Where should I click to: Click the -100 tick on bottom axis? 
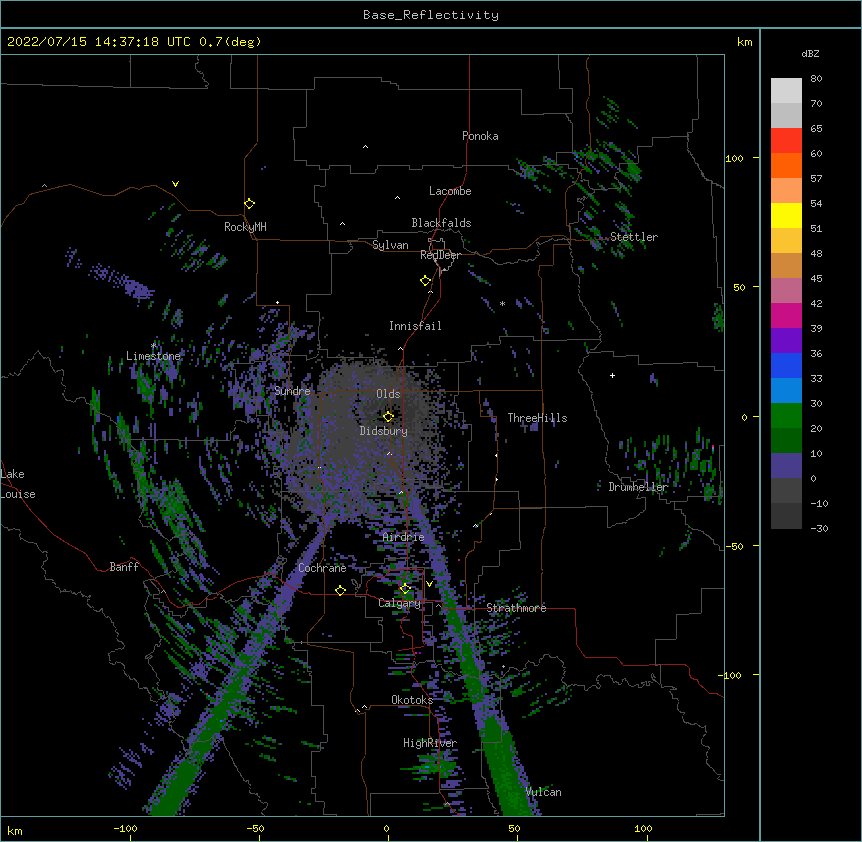click(x=125, y=828)
